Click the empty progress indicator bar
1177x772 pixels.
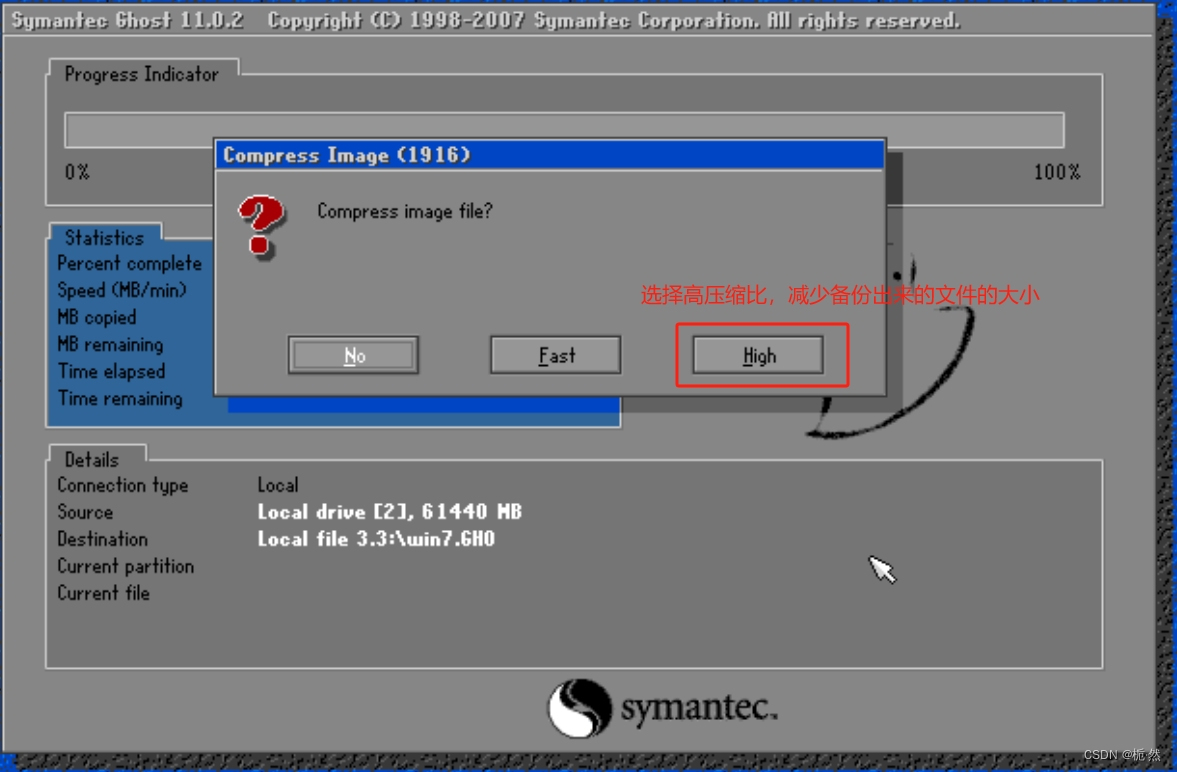(564, 130)
